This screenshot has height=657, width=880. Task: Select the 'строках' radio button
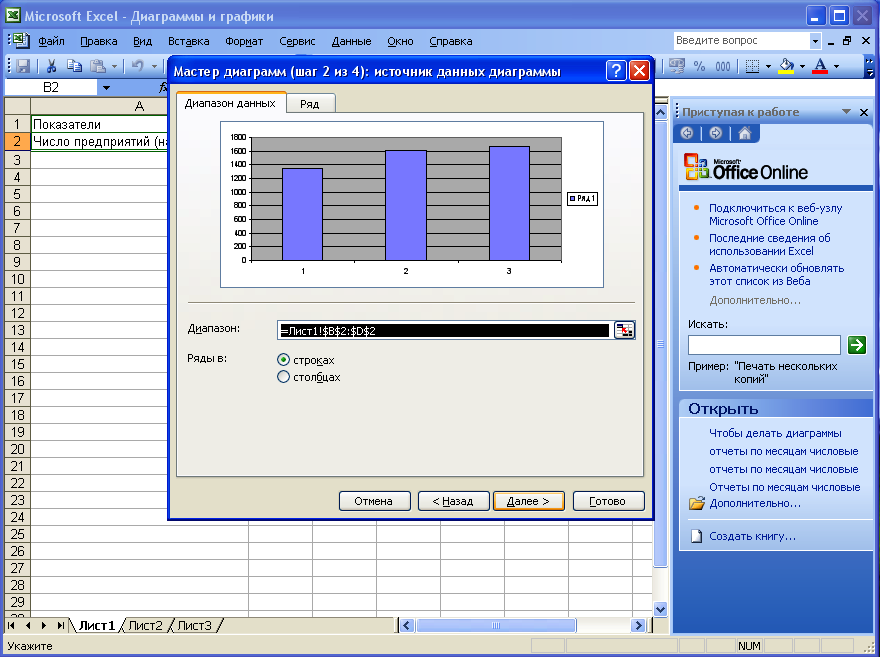(x=283, y=359)
